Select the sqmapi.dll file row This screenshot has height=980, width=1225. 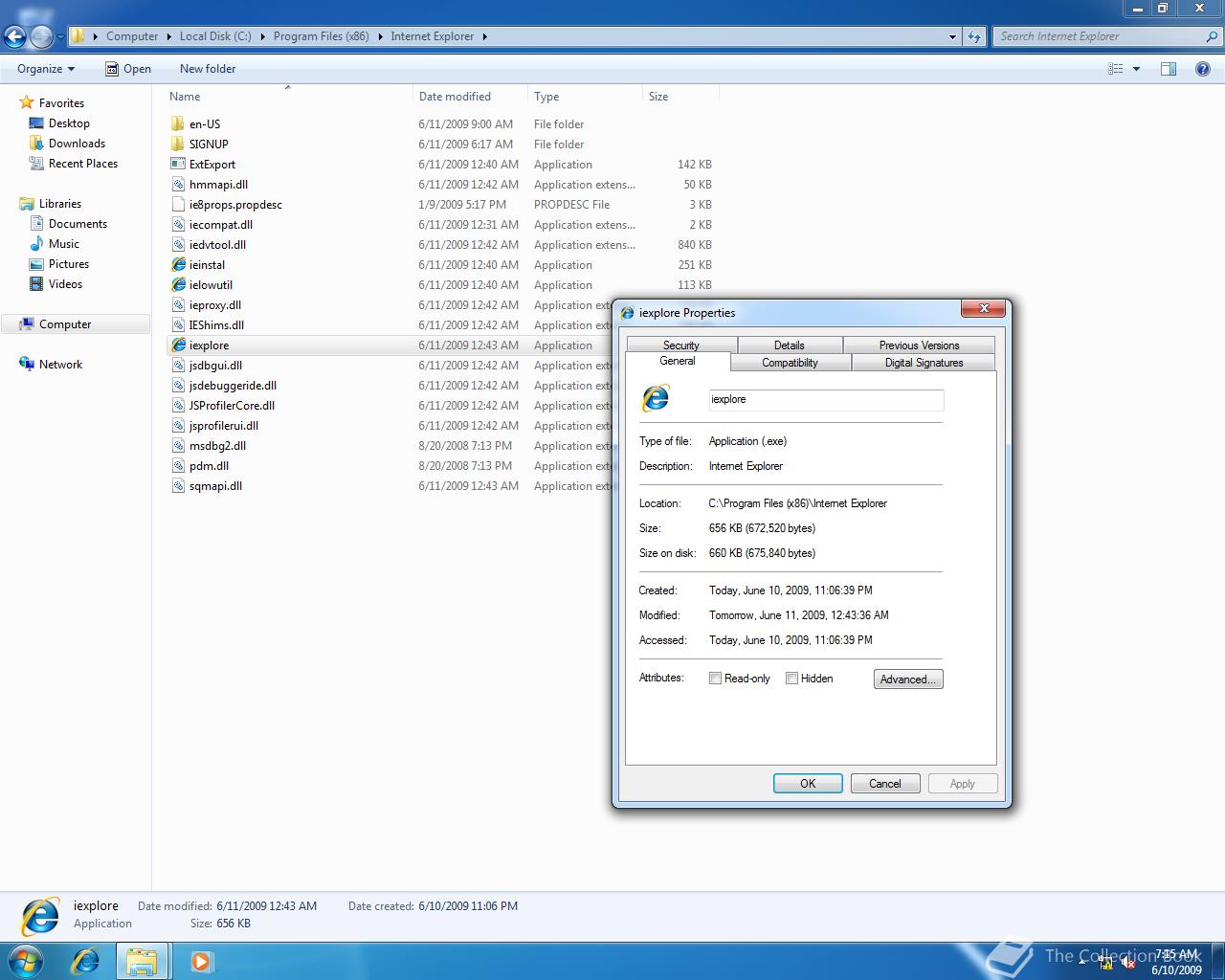click(390, 486)
